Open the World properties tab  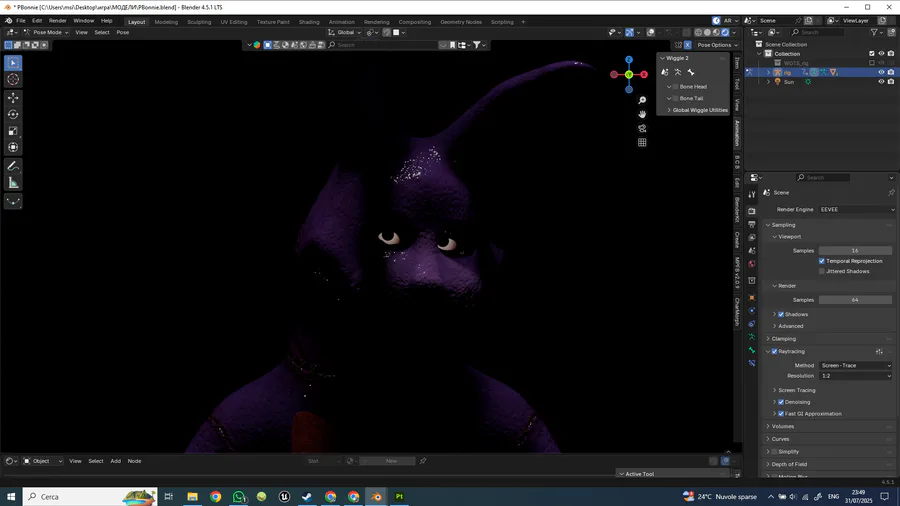point(752,264)
